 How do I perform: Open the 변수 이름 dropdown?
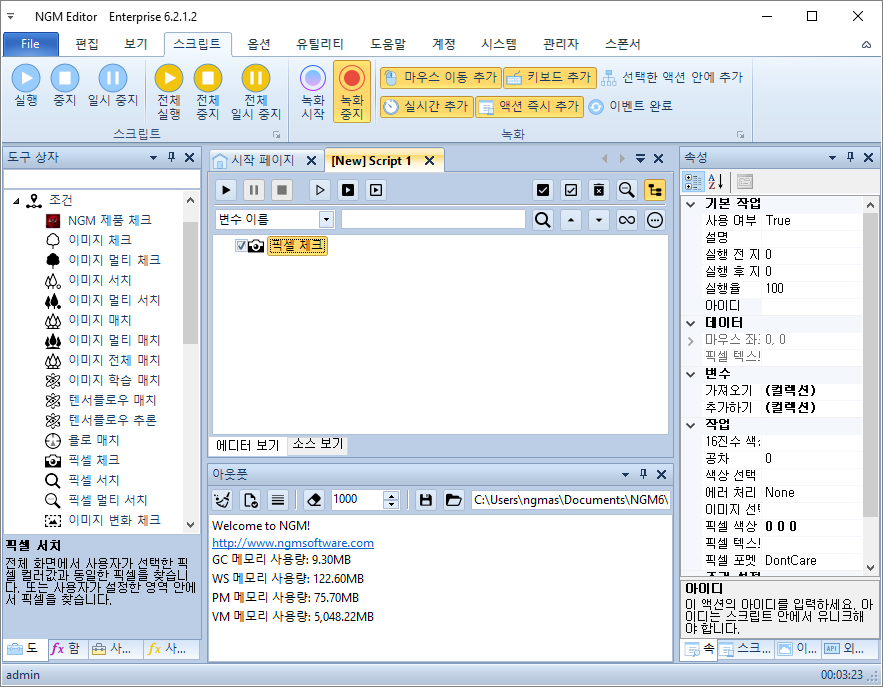[x=326, y=220]
